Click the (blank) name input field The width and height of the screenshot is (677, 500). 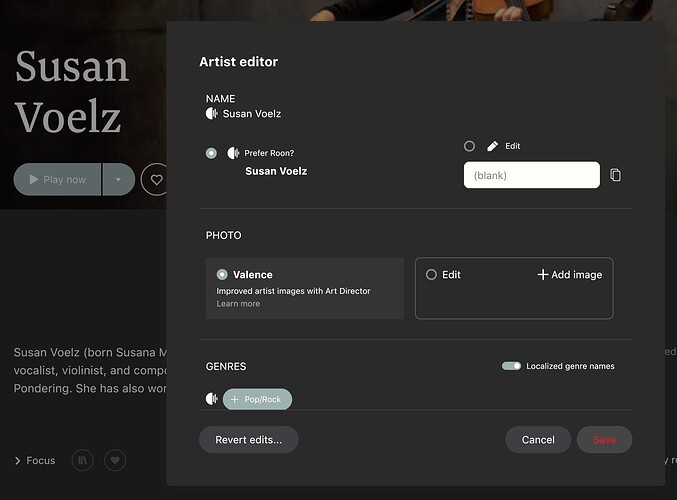531,175
